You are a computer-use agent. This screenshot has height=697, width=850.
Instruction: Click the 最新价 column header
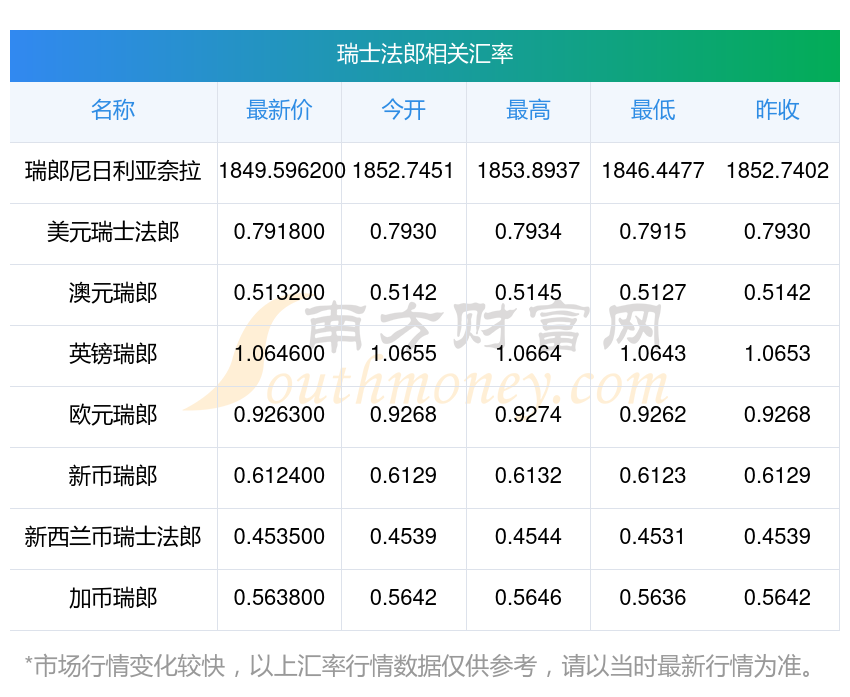coord(279,111)
